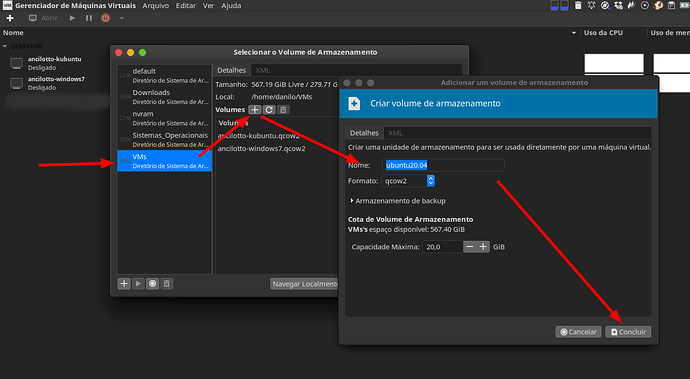The width and height of the screenshot is (690, 379).
Task: Click the delete pool trash icon
Action: 167,283
